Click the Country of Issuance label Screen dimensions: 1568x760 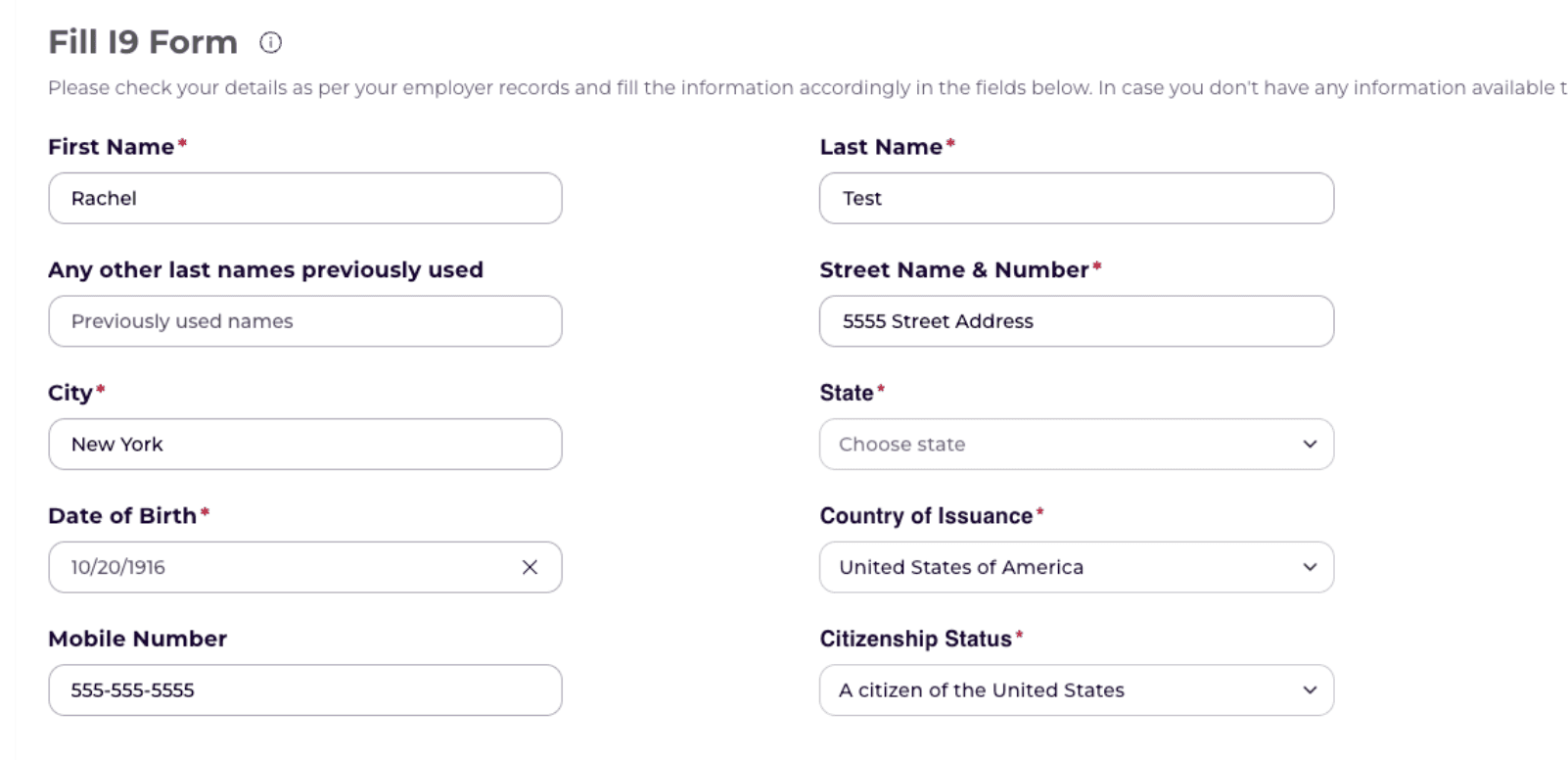click(x=926, y=516)
